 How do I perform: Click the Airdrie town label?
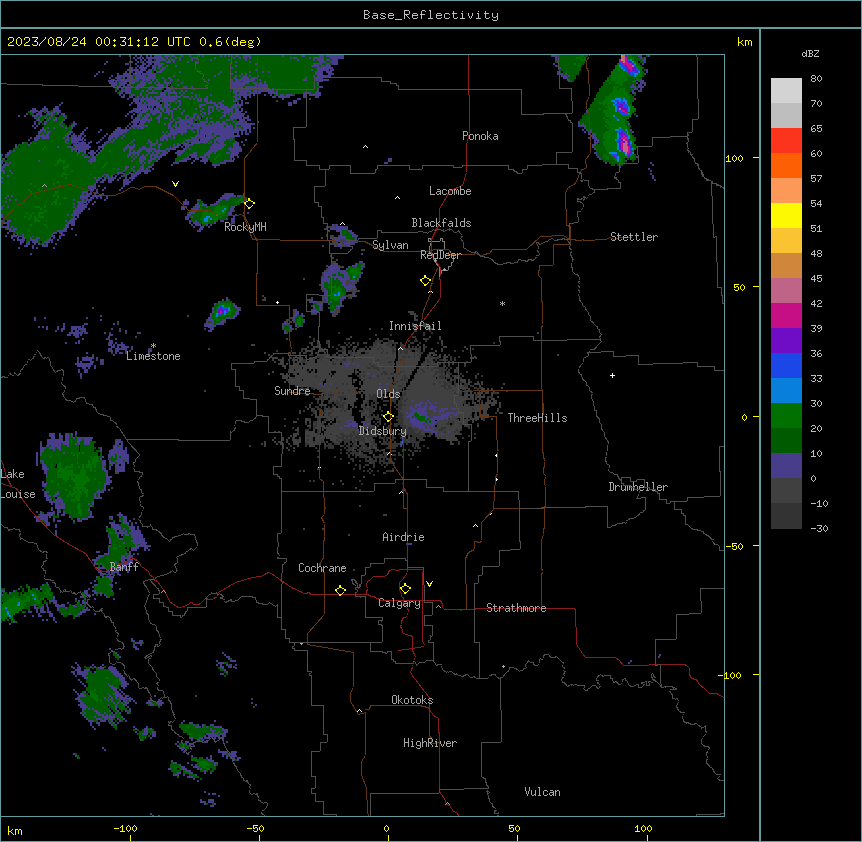pyautogui.click(x=403, y=537)
